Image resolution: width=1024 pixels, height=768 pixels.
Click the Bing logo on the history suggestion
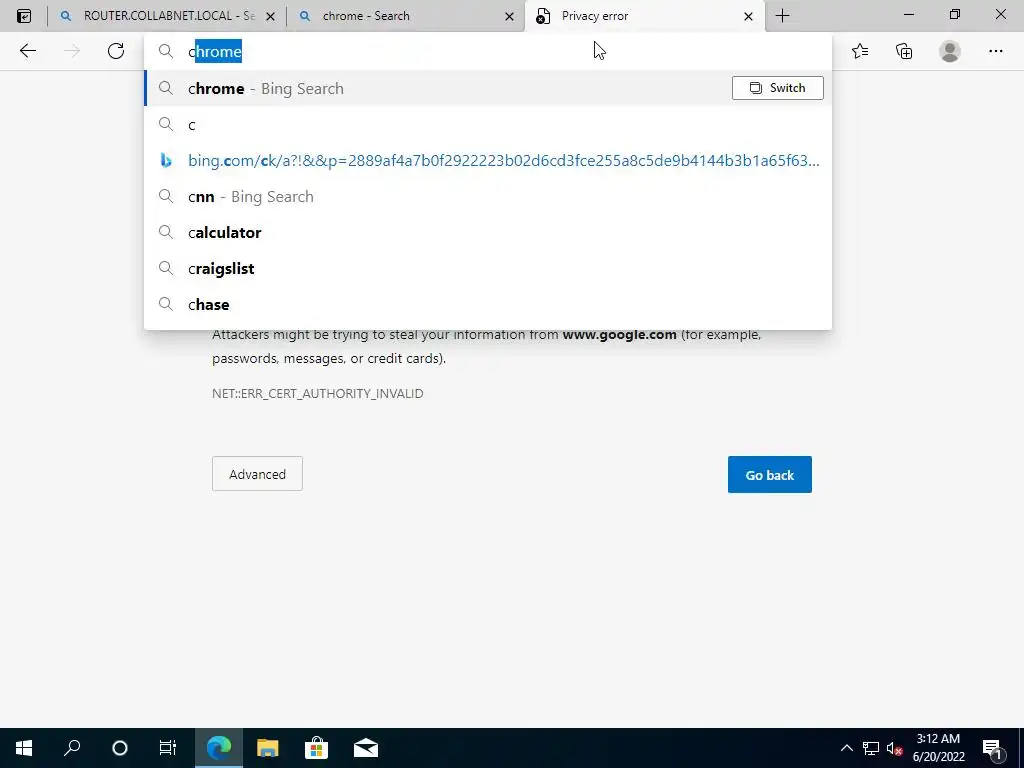(x=166, y=161)
